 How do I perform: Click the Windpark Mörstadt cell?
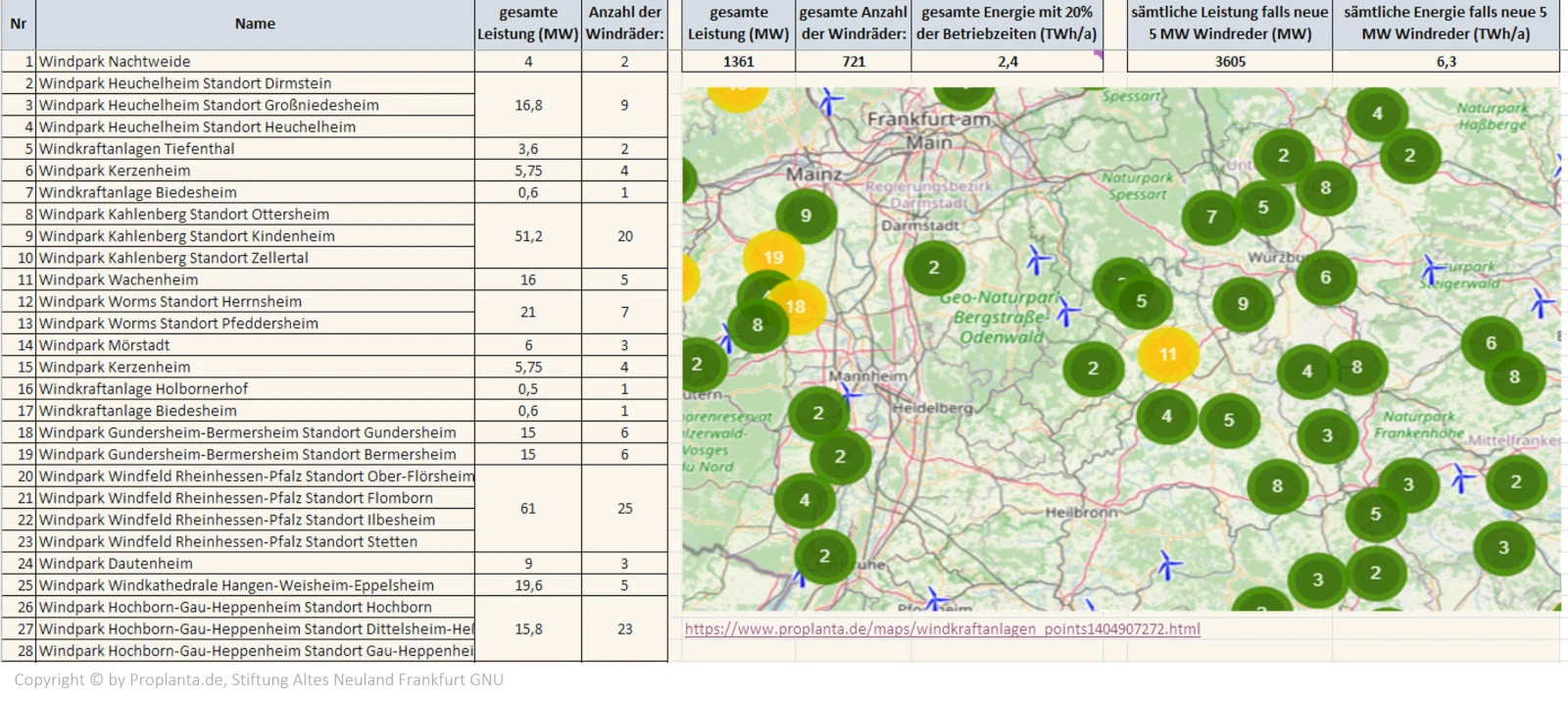(x=255, y=345)
